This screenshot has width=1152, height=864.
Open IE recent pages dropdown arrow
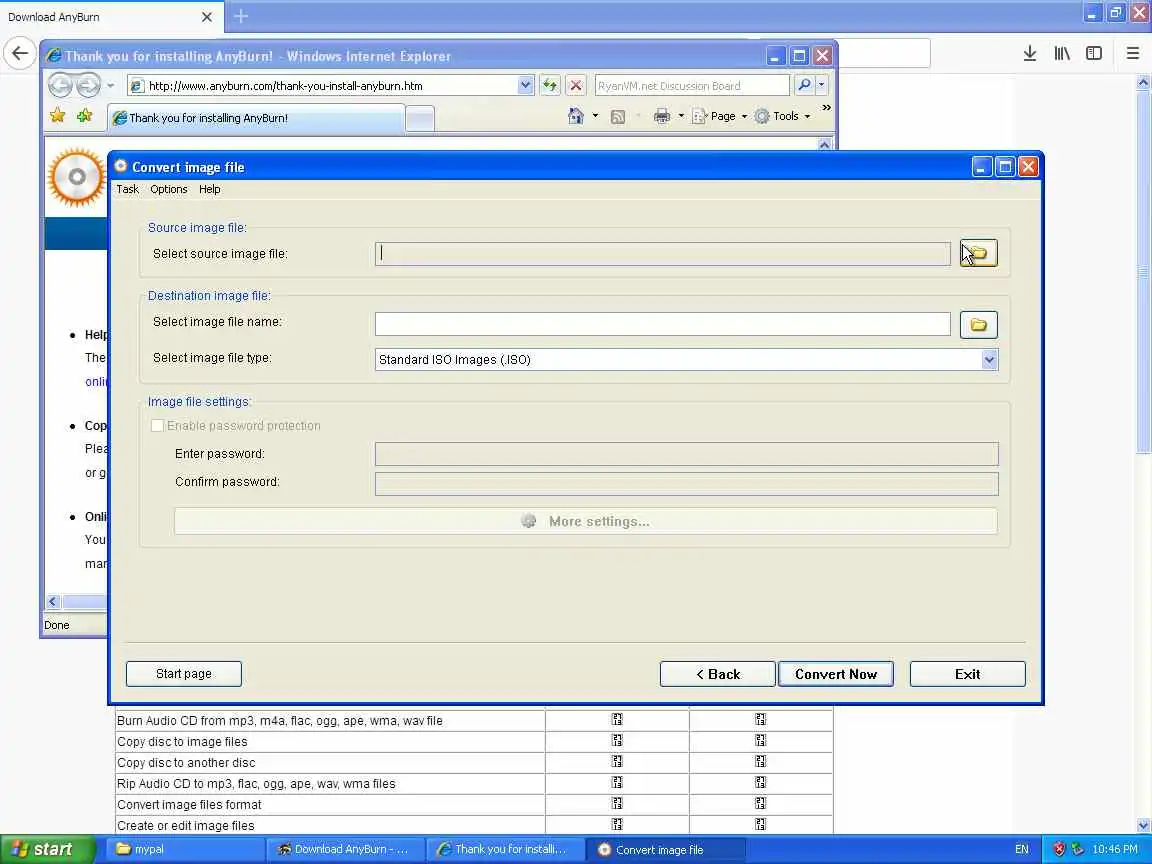click(x=110, y=86)
